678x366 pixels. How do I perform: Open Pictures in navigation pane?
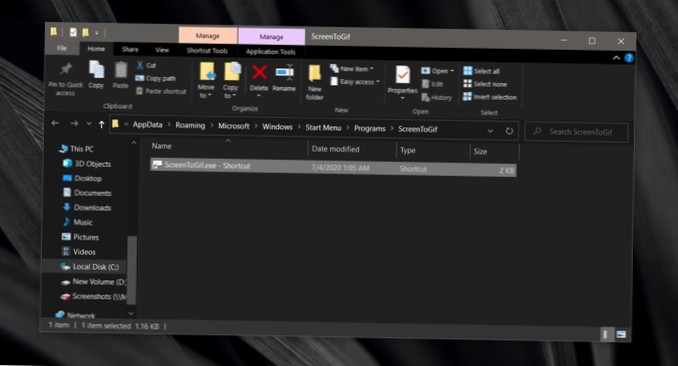pos(80,237)
